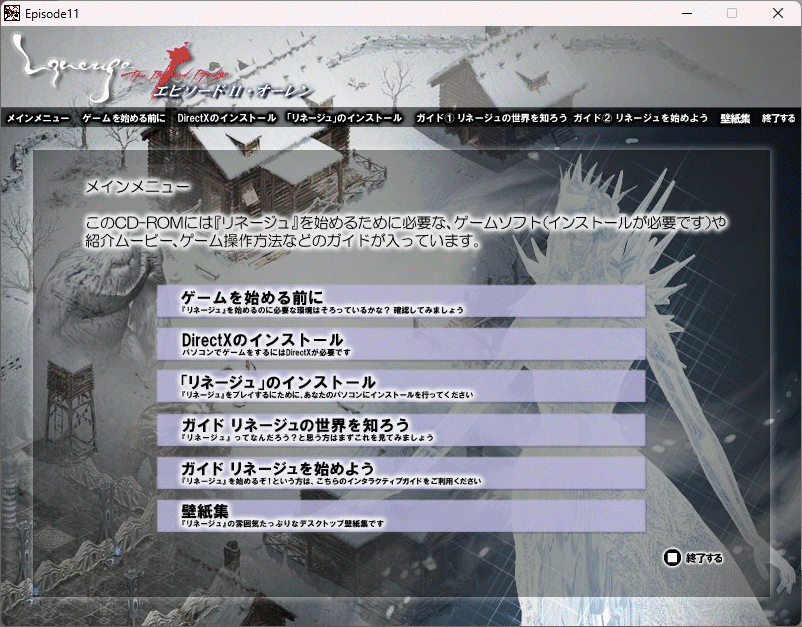Go to 「リネージュ」のインストール in the top navigation bar
The width and height of the screenshot is (802, 627).
344,118
